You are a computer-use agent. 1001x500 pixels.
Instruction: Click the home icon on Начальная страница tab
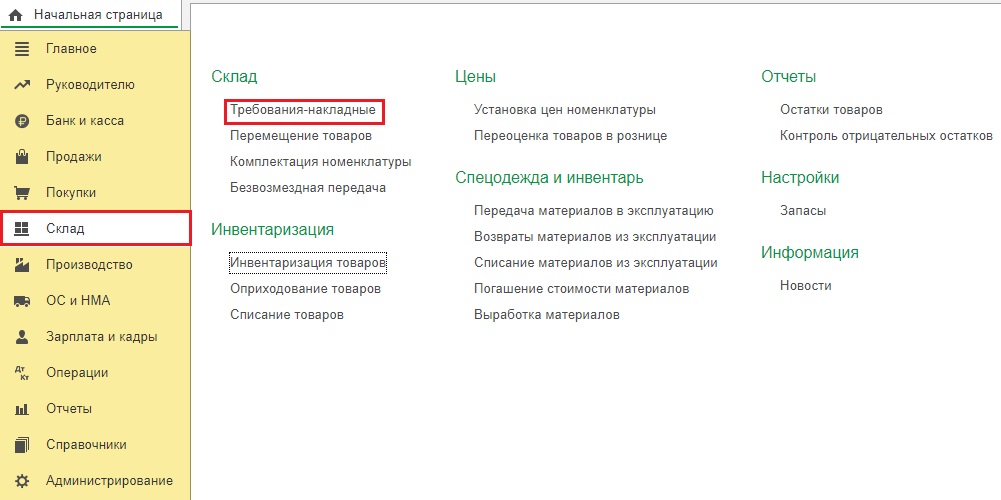[x=15, y=15]
